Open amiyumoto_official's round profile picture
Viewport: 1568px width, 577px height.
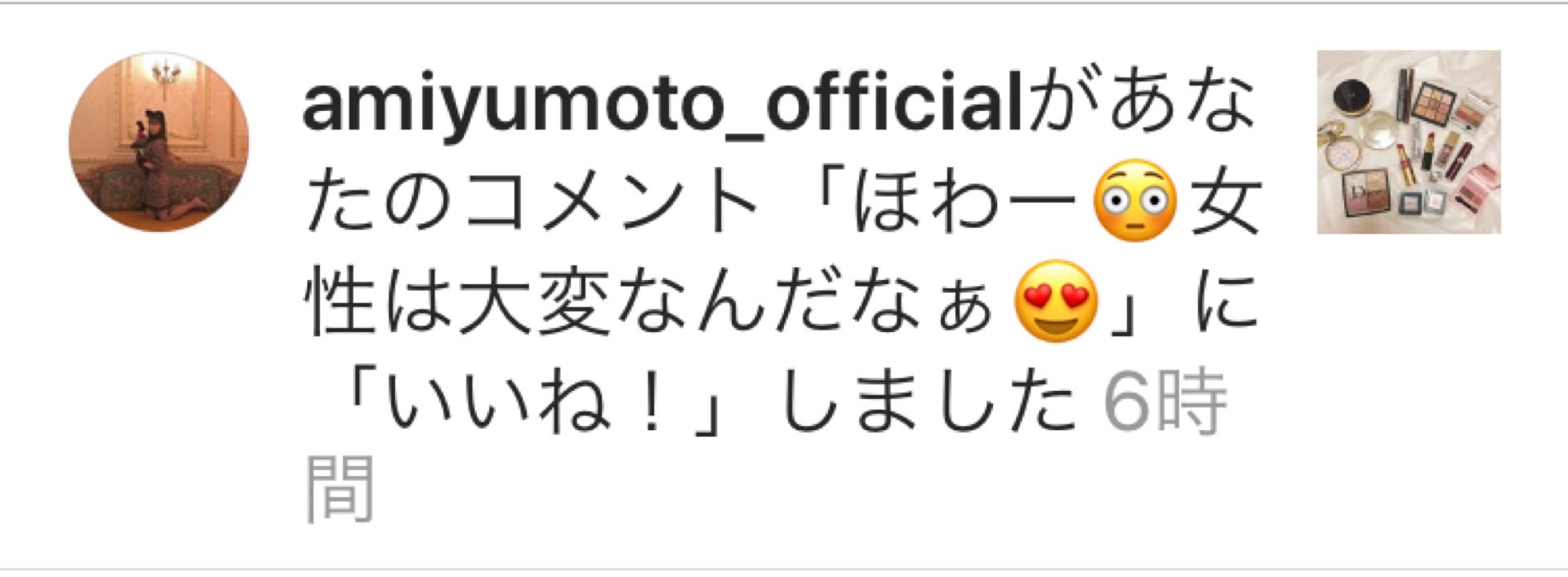point(159,142)
